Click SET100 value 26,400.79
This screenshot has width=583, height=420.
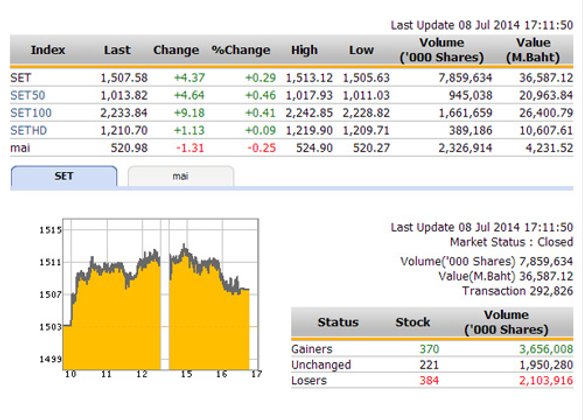click(x=546, y=113)
